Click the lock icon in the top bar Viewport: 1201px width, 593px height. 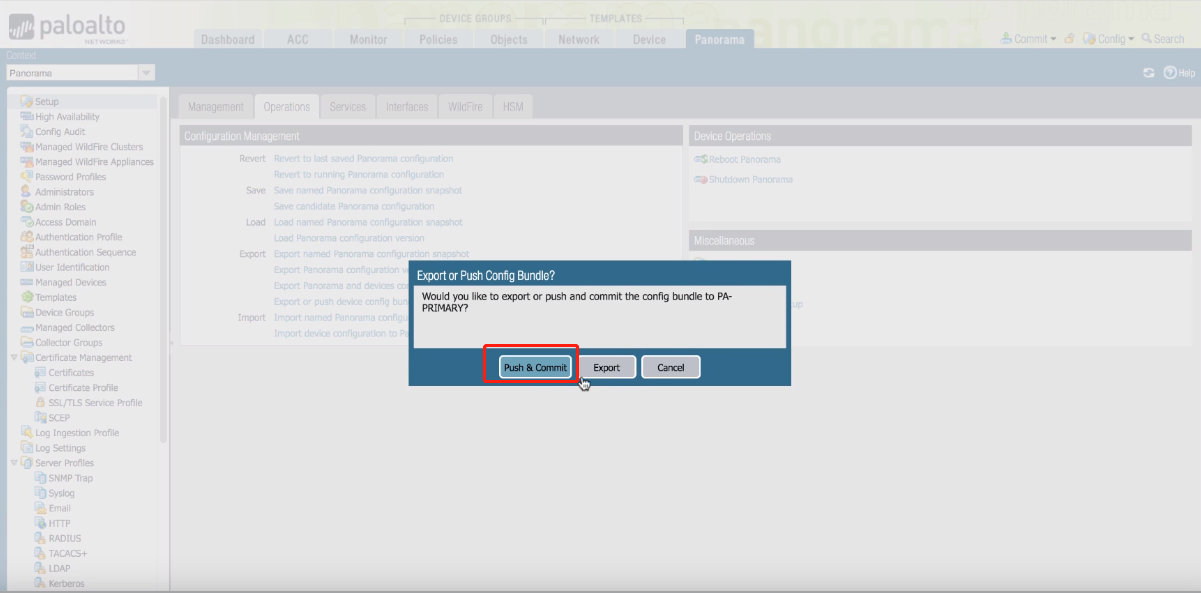(x=1069, y=39)
